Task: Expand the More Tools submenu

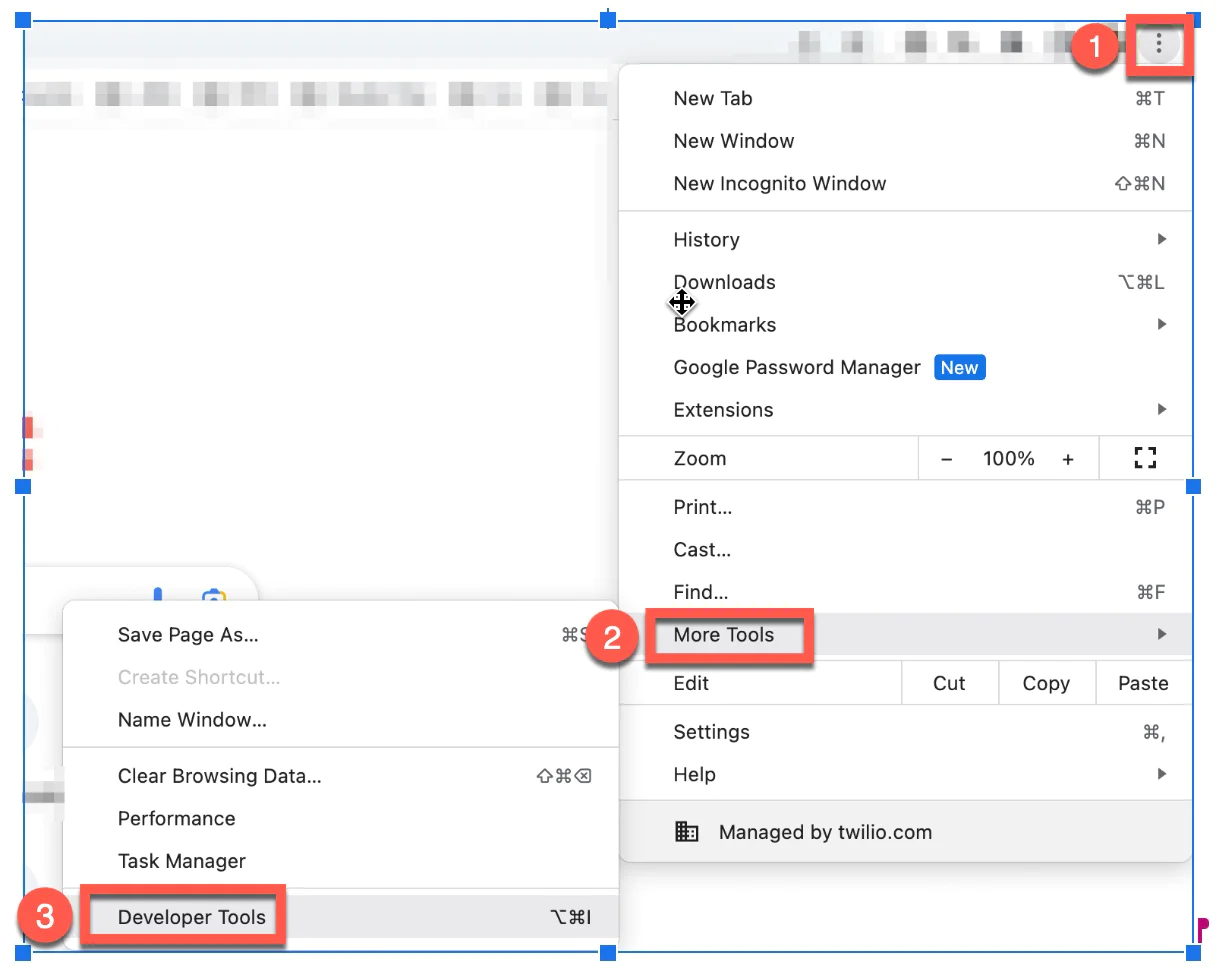Action: tap(723, 635)
